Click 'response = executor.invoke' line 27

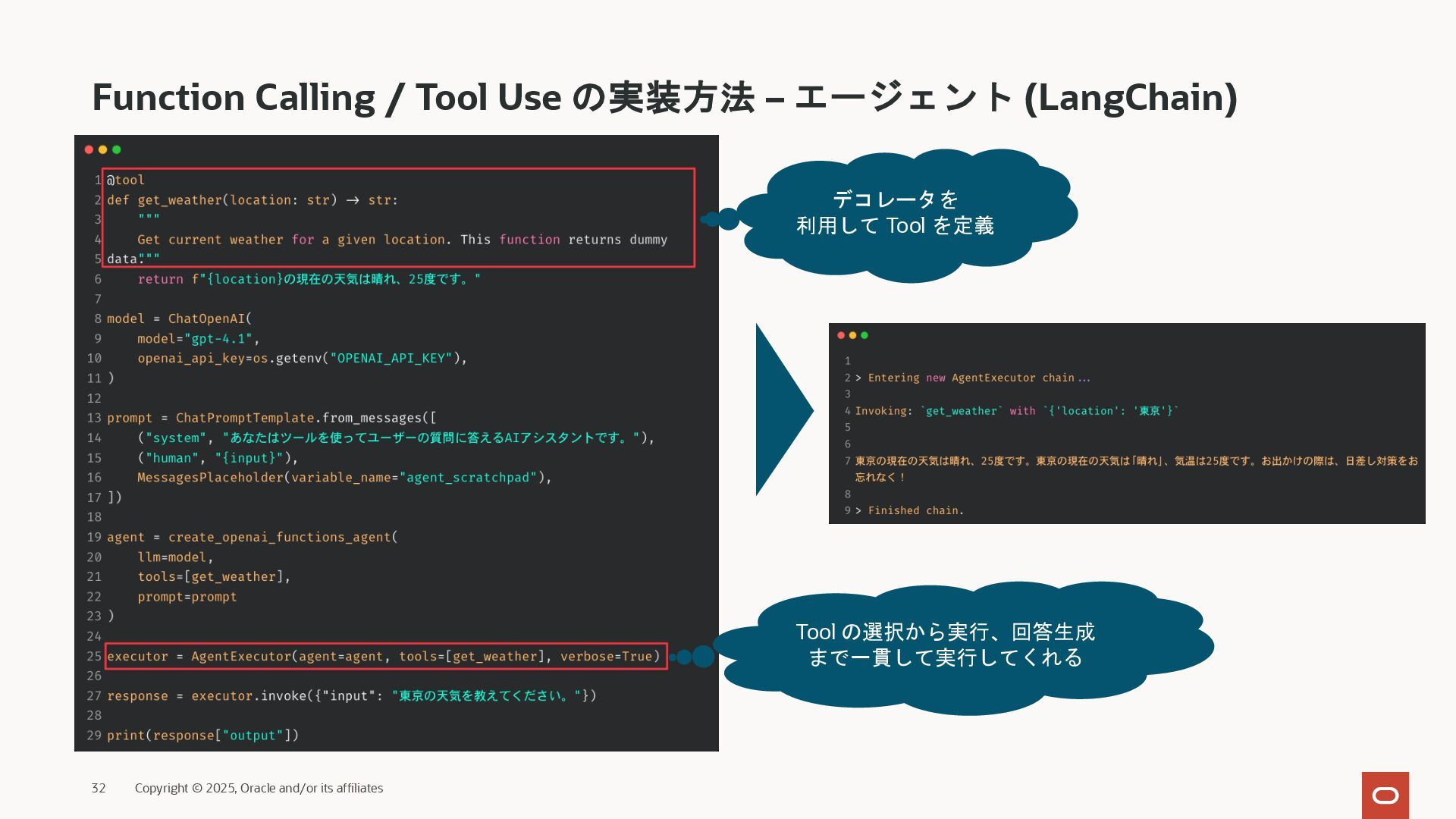tap(352, 695)
